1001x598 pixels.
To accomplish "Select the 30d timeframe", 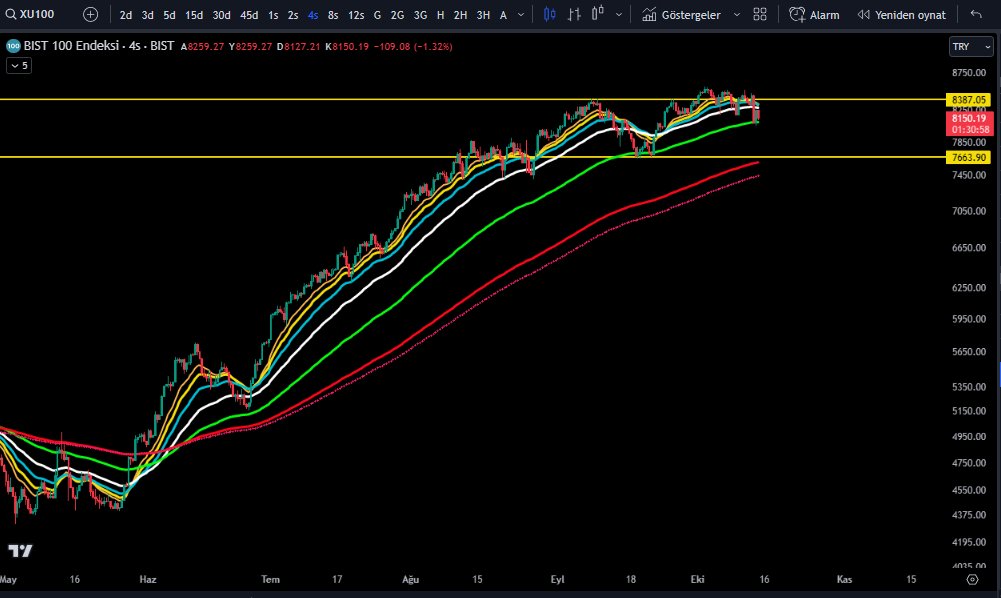I will 222,15.
